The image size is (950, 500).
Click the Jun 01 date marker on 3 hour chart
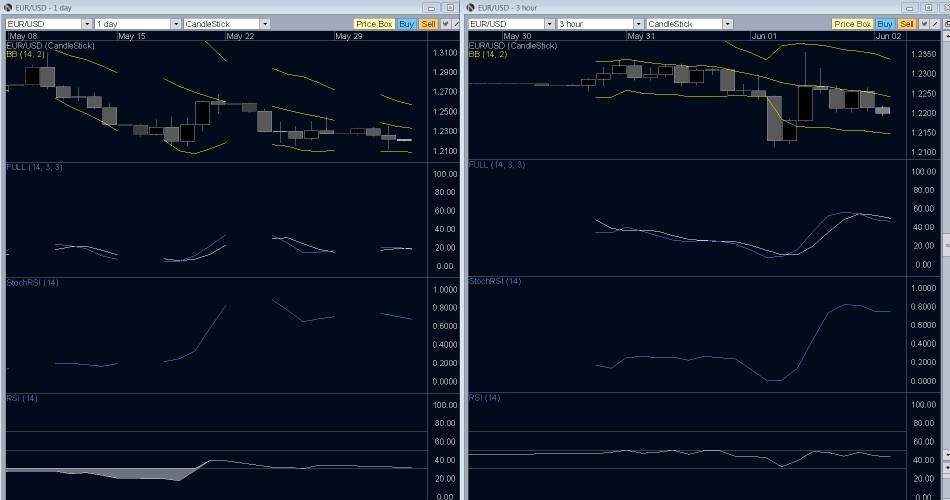pos(764,36)
